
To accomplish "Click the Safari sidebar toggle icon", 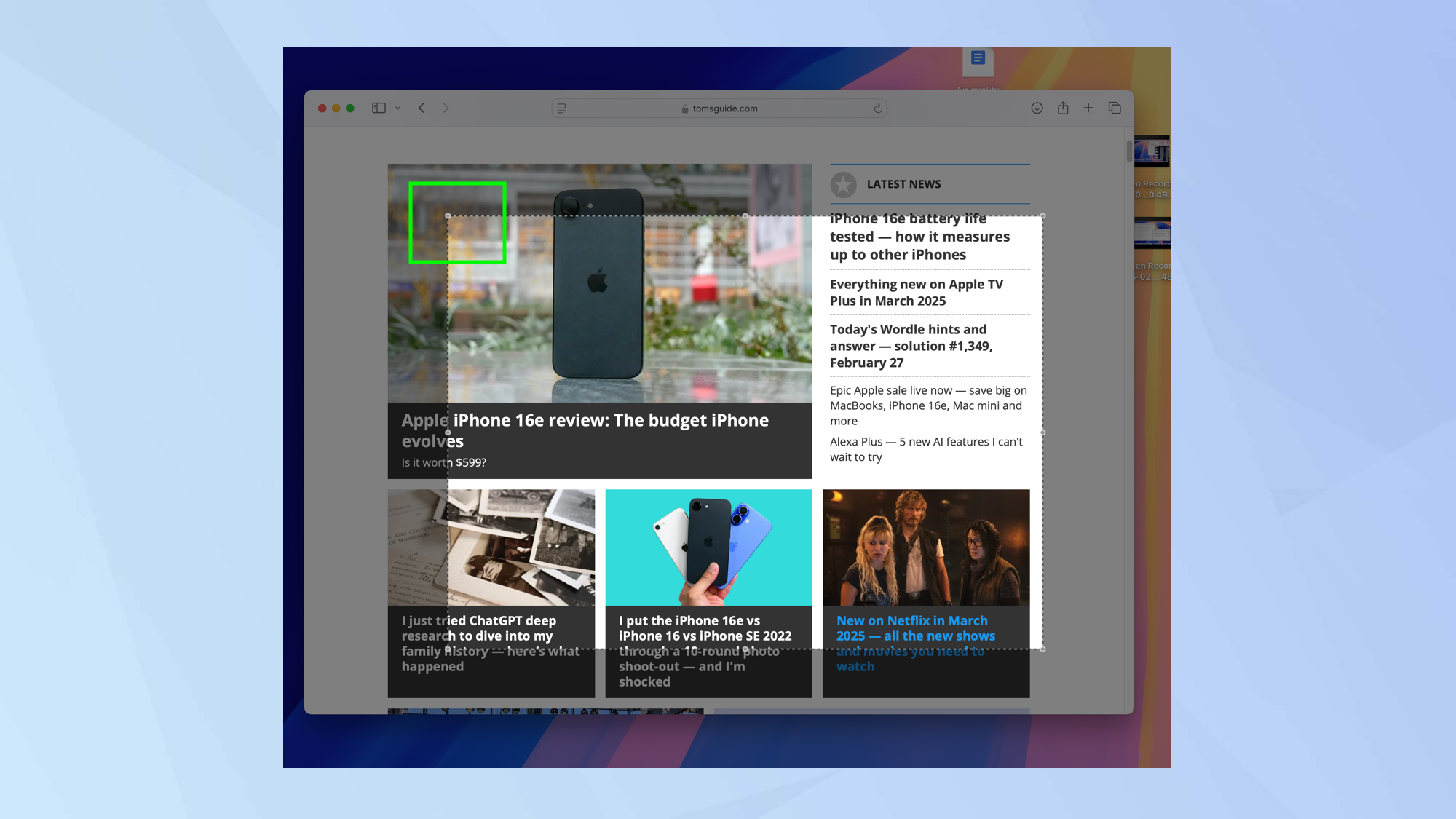I will 379,108.
